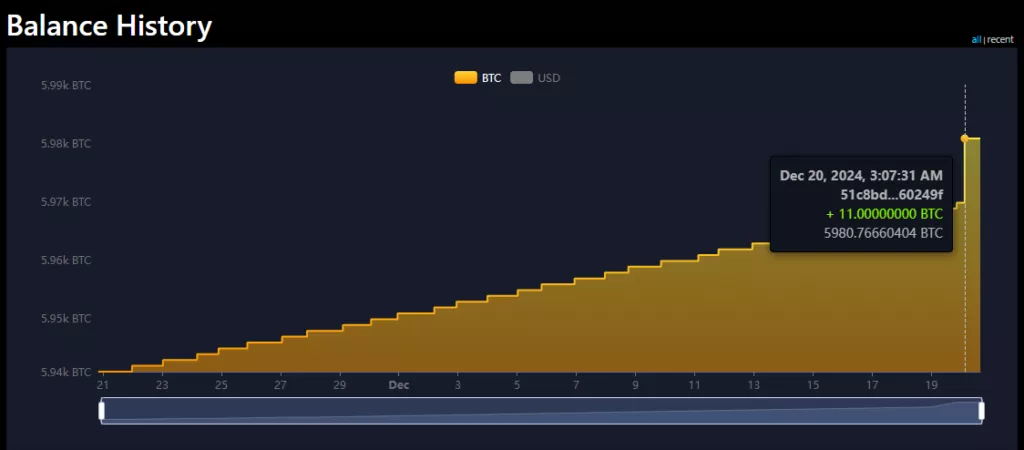The image size is (1024, 450).
Task: Switch to 'recent' balance history view
Action: [1000, 40]
